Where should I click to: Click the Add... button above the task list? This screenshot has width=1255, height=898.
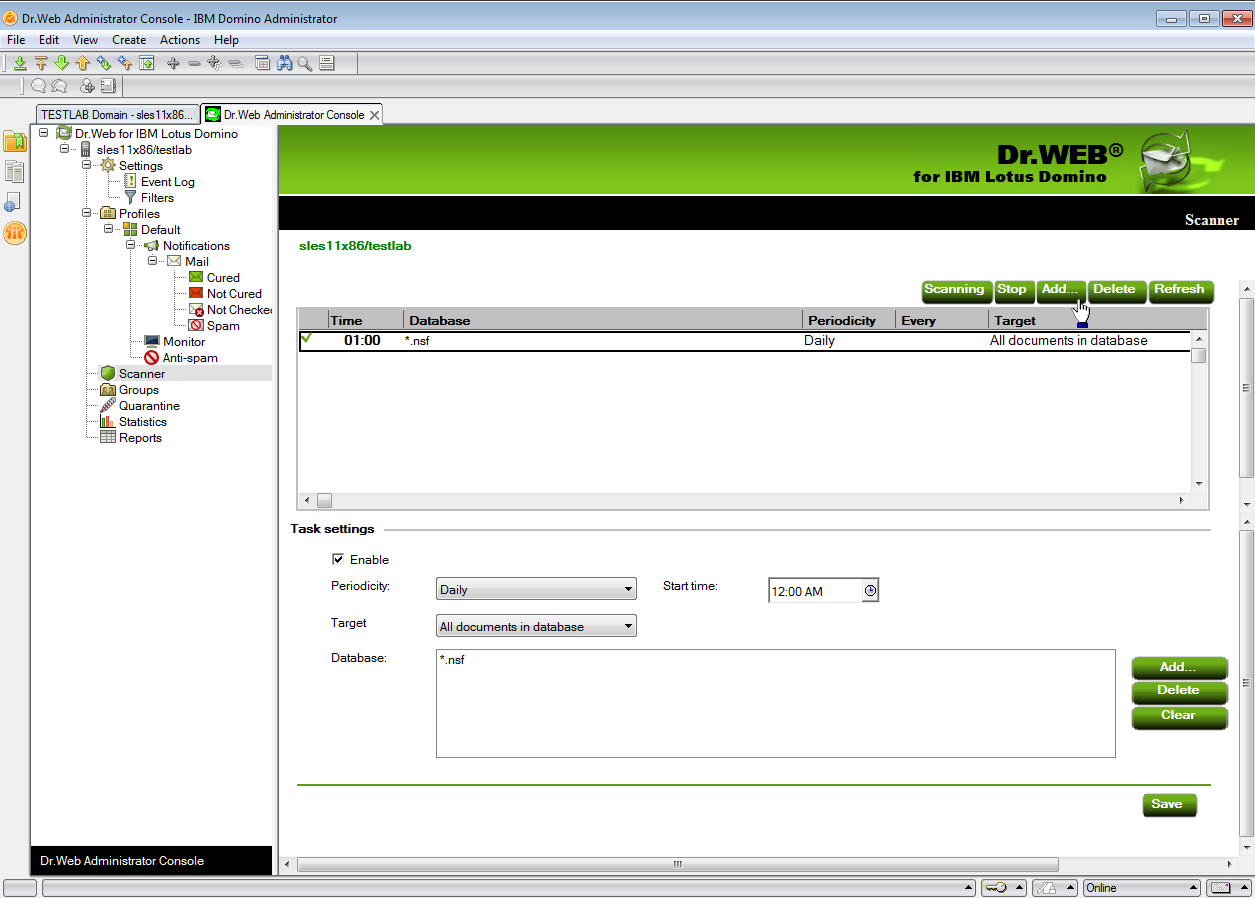pos(1061,290)
